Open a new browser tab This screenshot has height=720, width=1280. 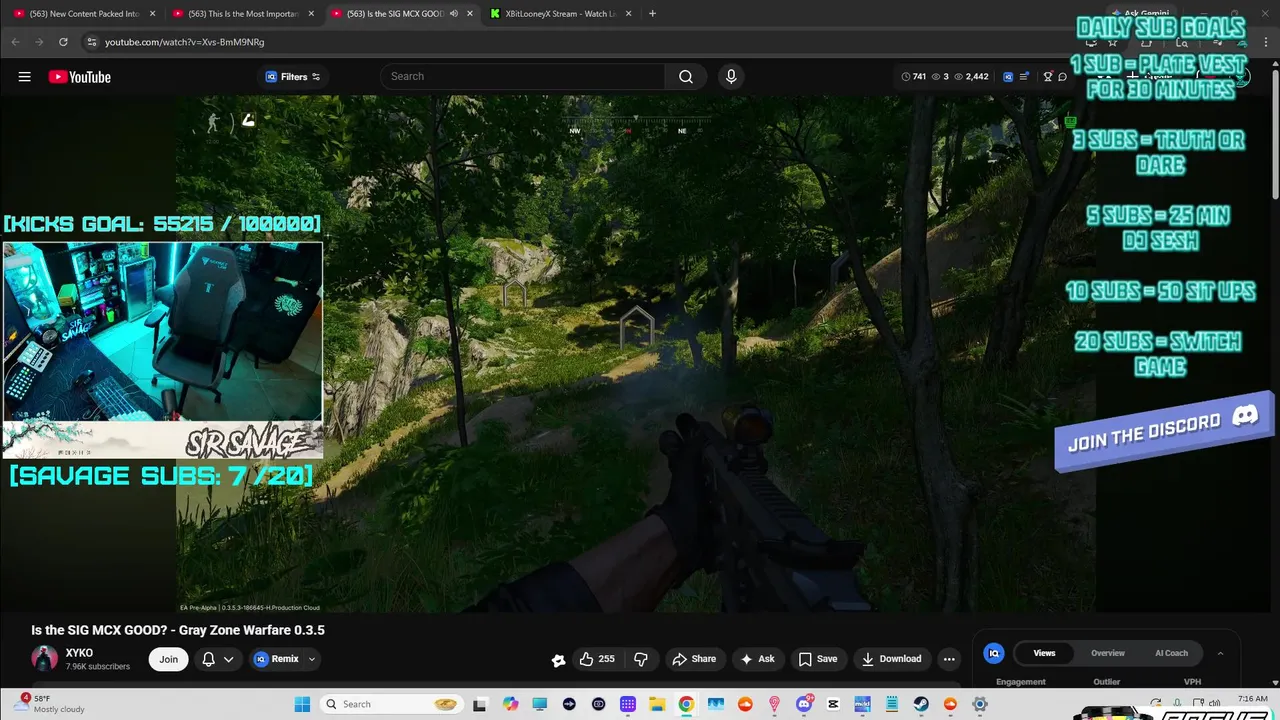(x=652, y=14)
